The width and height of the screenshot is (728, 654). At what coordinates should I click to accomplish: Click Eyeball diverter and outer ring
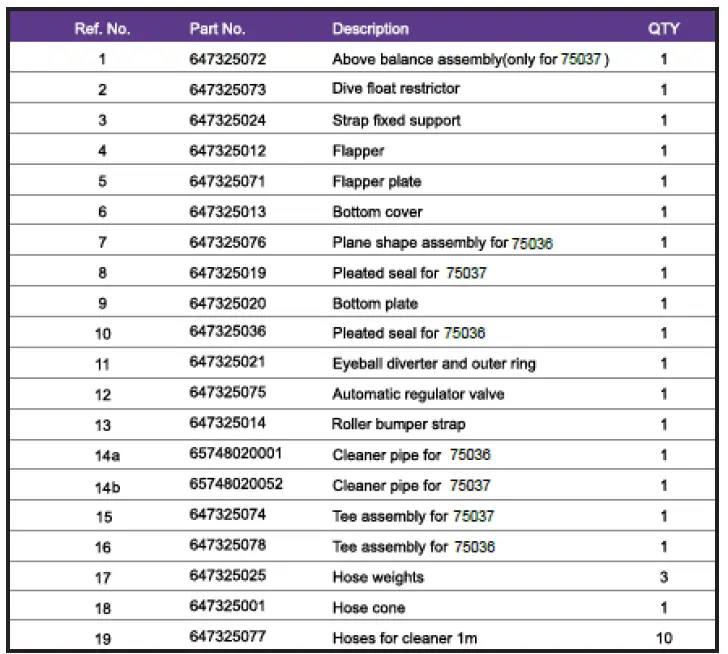pos(434,364)
